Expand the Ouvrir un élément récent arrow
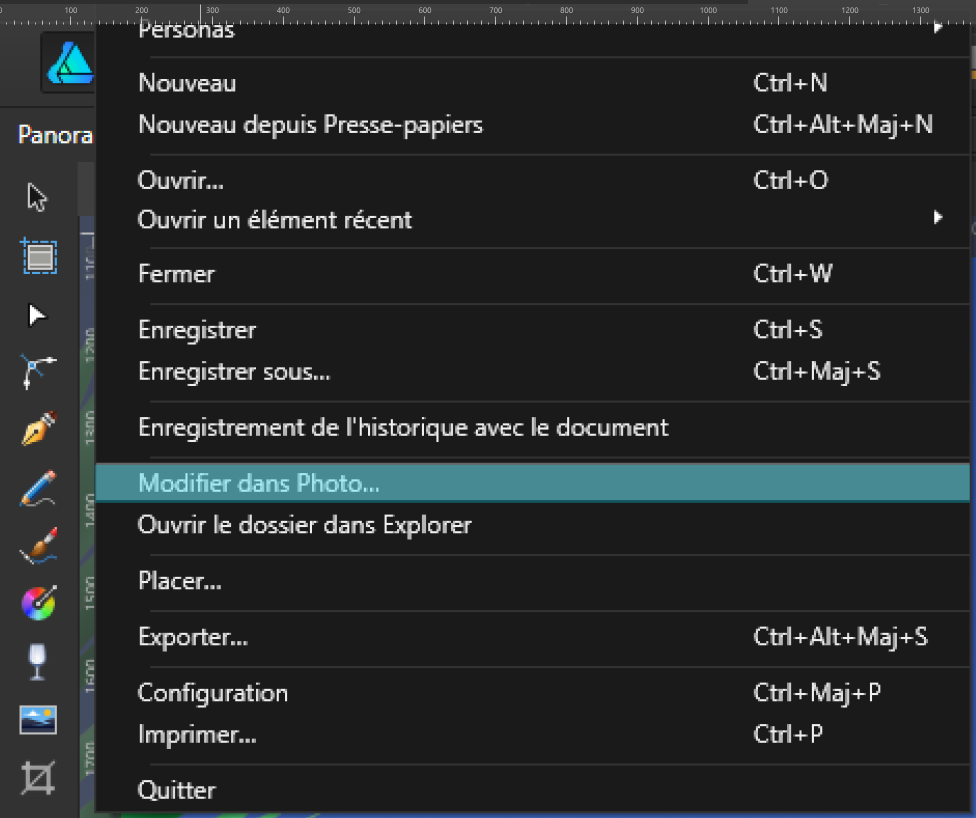The height and width of the screenshot is (818, 976). [938, 217]
